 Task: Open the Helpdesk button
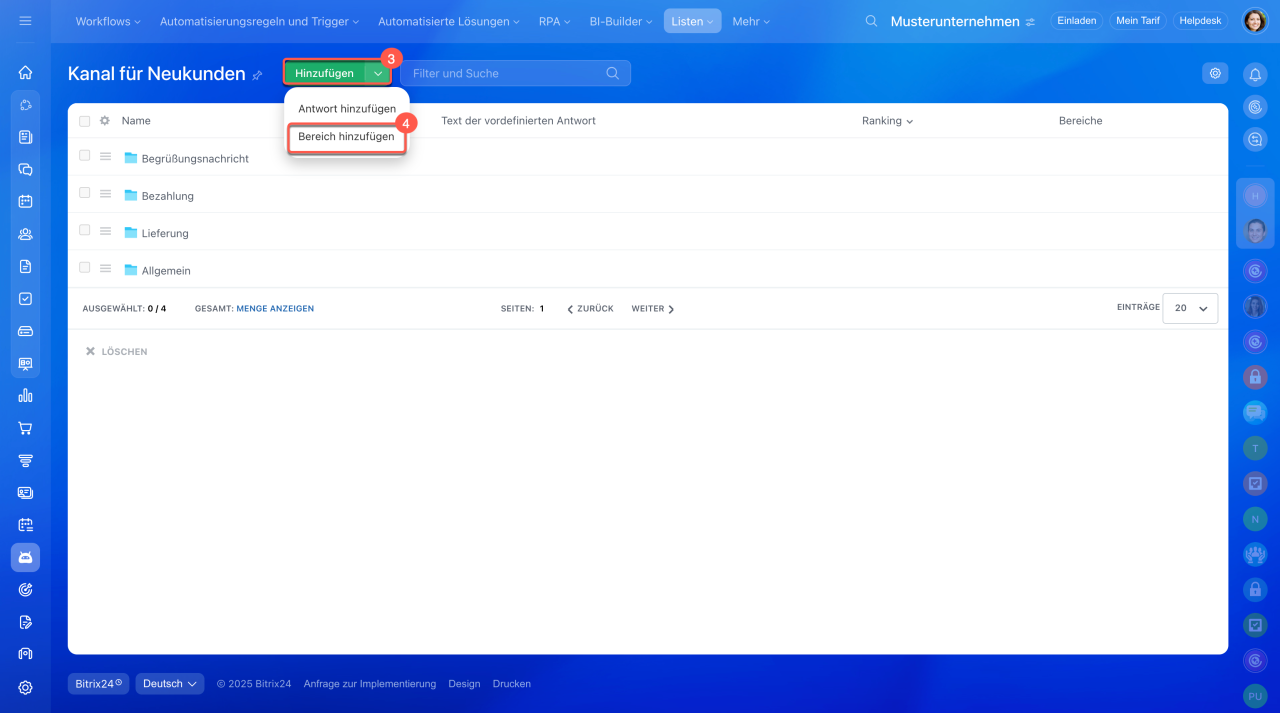tap(1200, 21)
